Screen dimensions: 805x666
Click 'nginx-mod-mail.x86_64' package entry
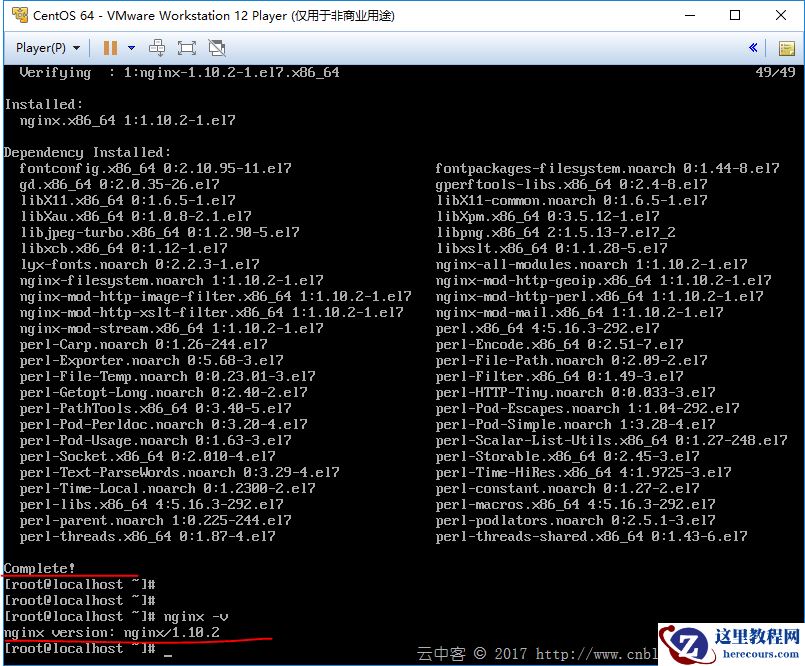click(x=579, y=312)
